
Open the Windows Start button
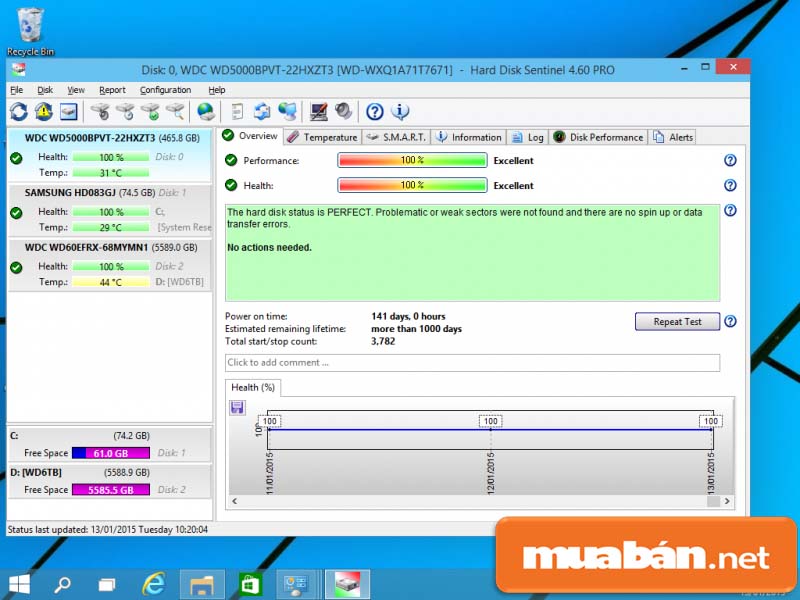tap(19, 584)
